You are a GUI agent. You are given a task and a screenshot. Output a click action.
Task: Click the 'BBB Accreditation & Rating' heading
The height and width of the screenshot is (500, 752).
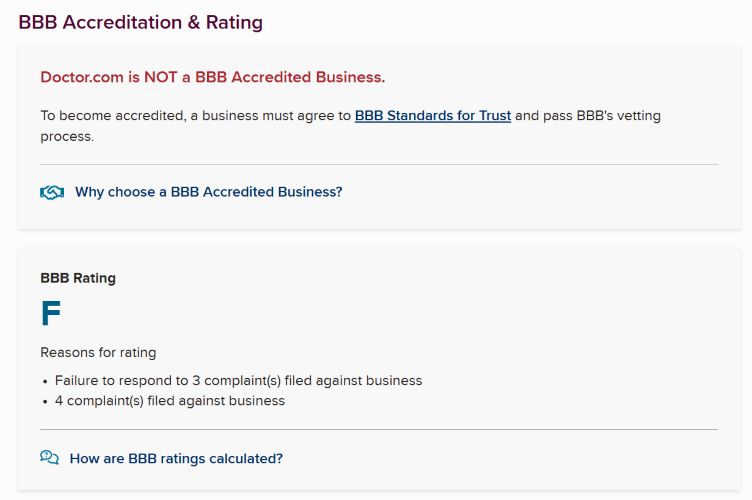140,23
